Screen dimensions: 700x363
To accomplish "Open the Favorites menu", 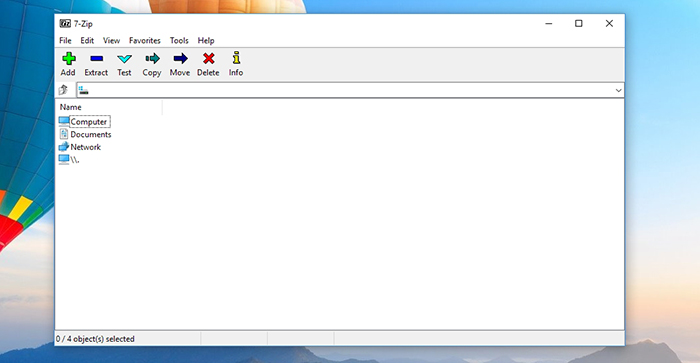I will (x=145, y=41).
